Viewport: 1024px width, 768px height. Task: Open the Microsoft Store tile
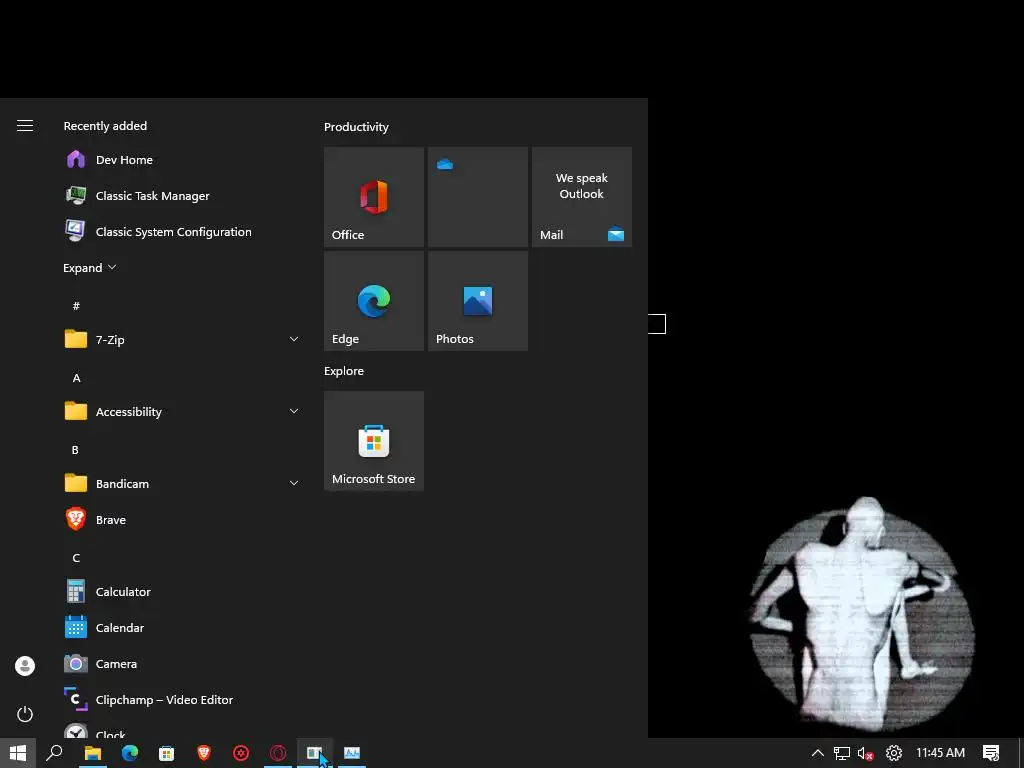point(374,441)
